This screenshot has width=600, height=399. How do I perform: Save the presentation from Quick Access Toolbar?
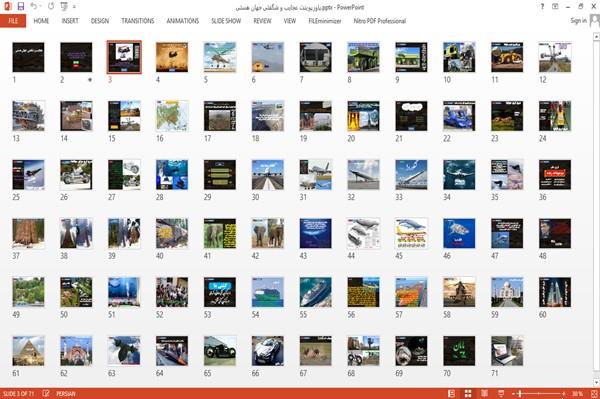pyautogui.click(x=21, y=7)
